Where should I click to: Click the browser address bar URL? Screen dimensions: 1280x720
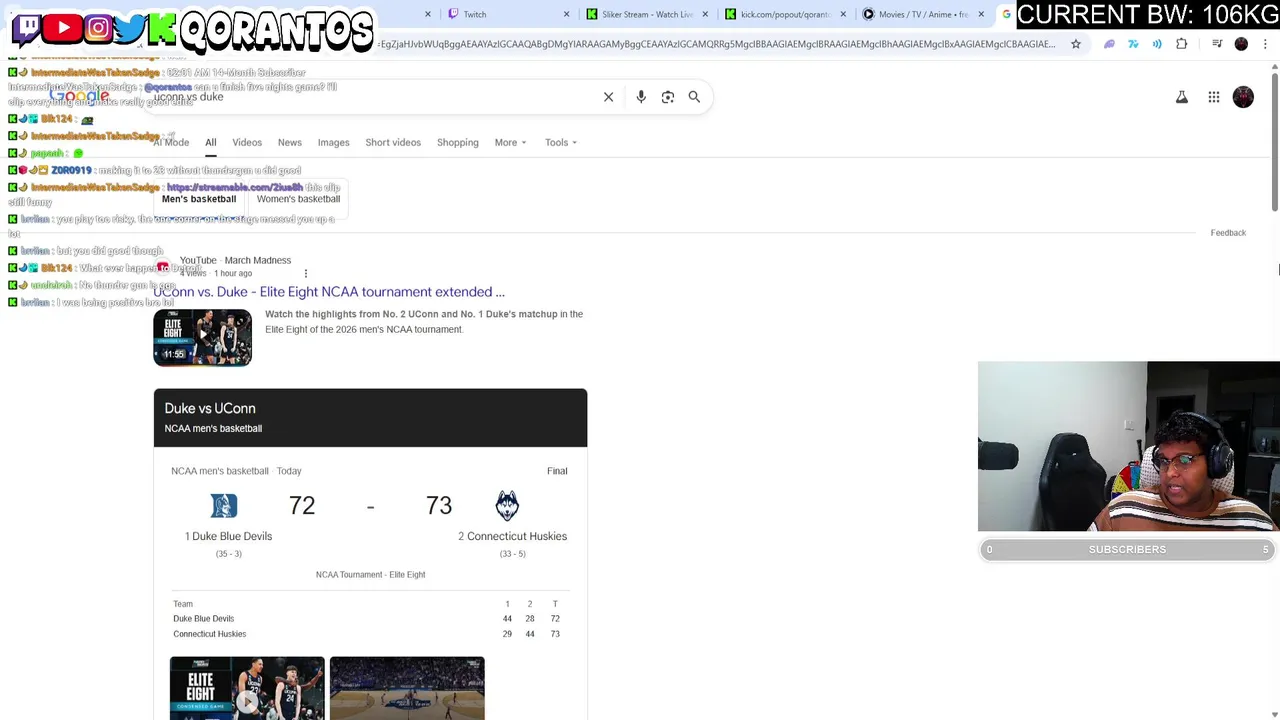[x=715, y=44]
